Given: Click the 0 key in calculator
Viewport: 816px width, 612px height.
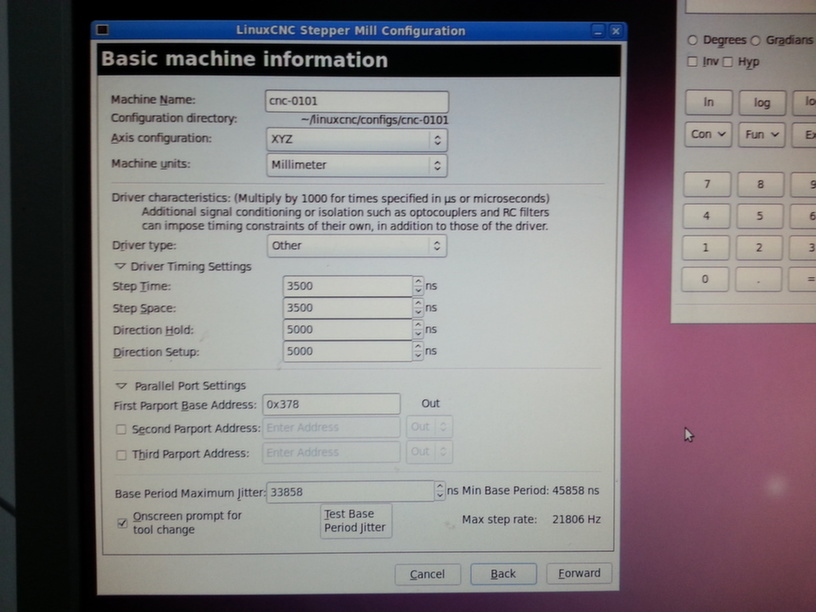Looking at the screenshot, I should 705,279.
